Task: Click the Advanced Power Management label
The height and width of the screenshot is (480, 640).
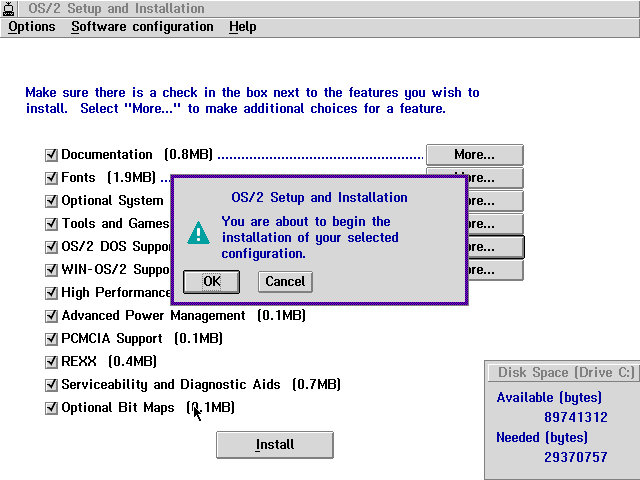Action: click(x=184, y=316)
